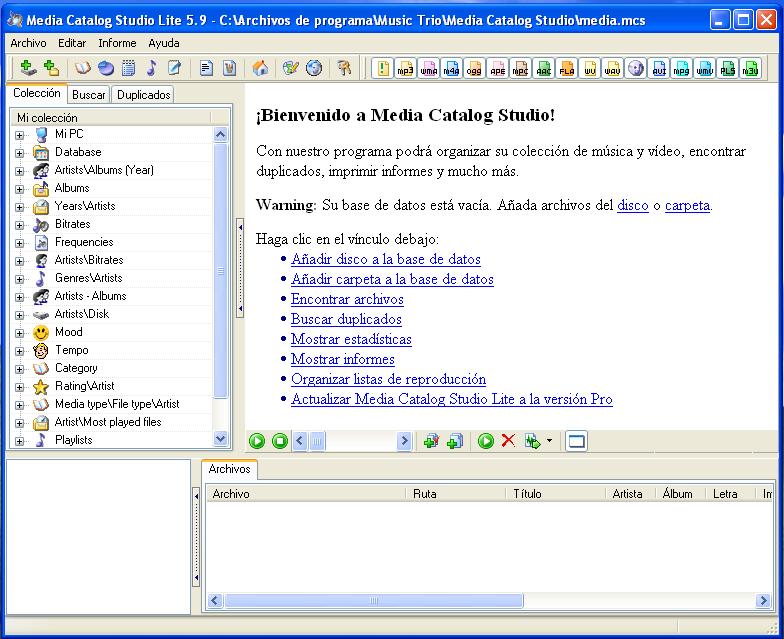Click the AAC file type icon
Image resolution: width=784 pixels, height=639 pixels.
(x=544, y=68)
